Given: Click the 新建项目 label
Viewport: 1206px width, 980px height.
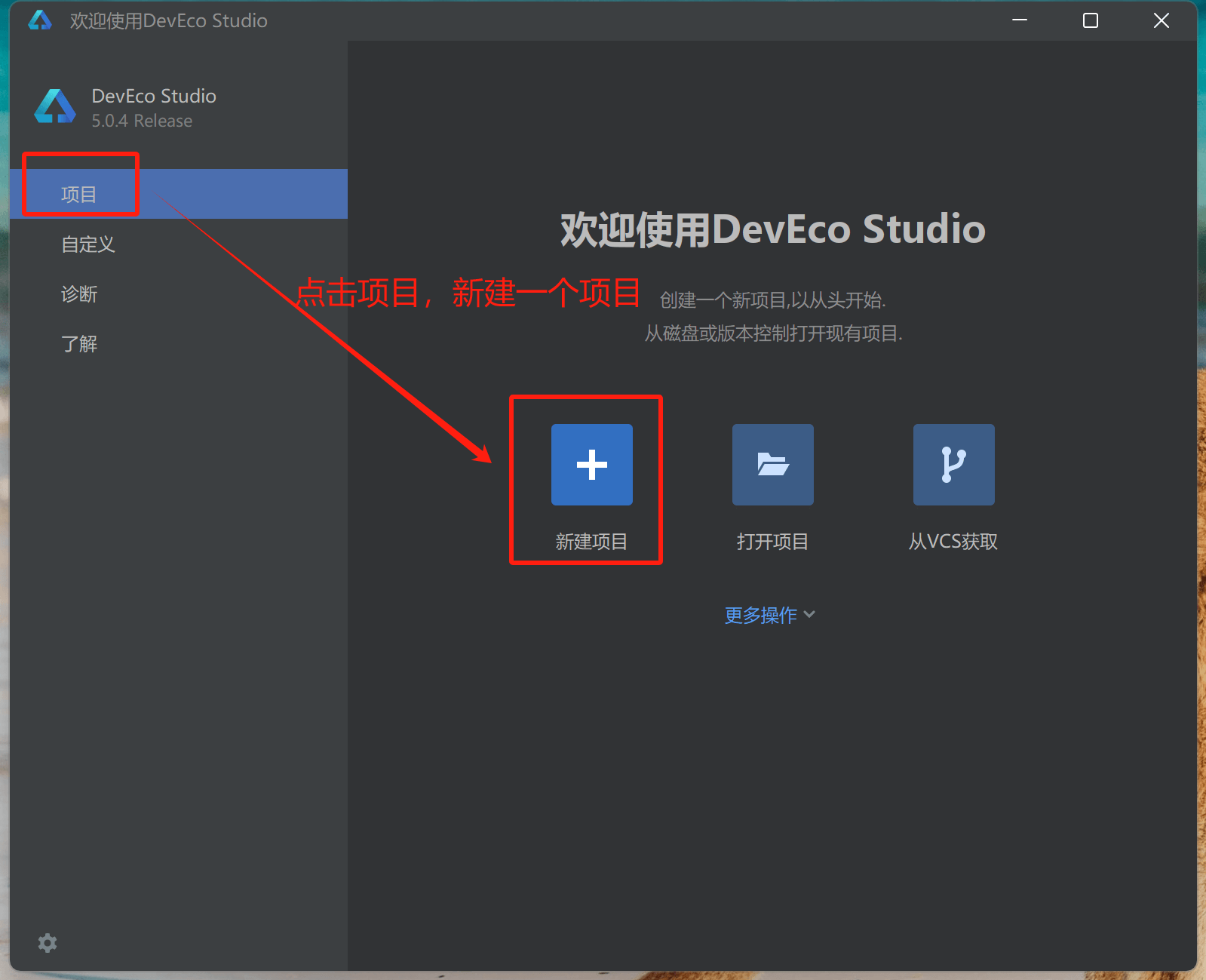Looking at the screenshot, I should click(x=591, y=542).
